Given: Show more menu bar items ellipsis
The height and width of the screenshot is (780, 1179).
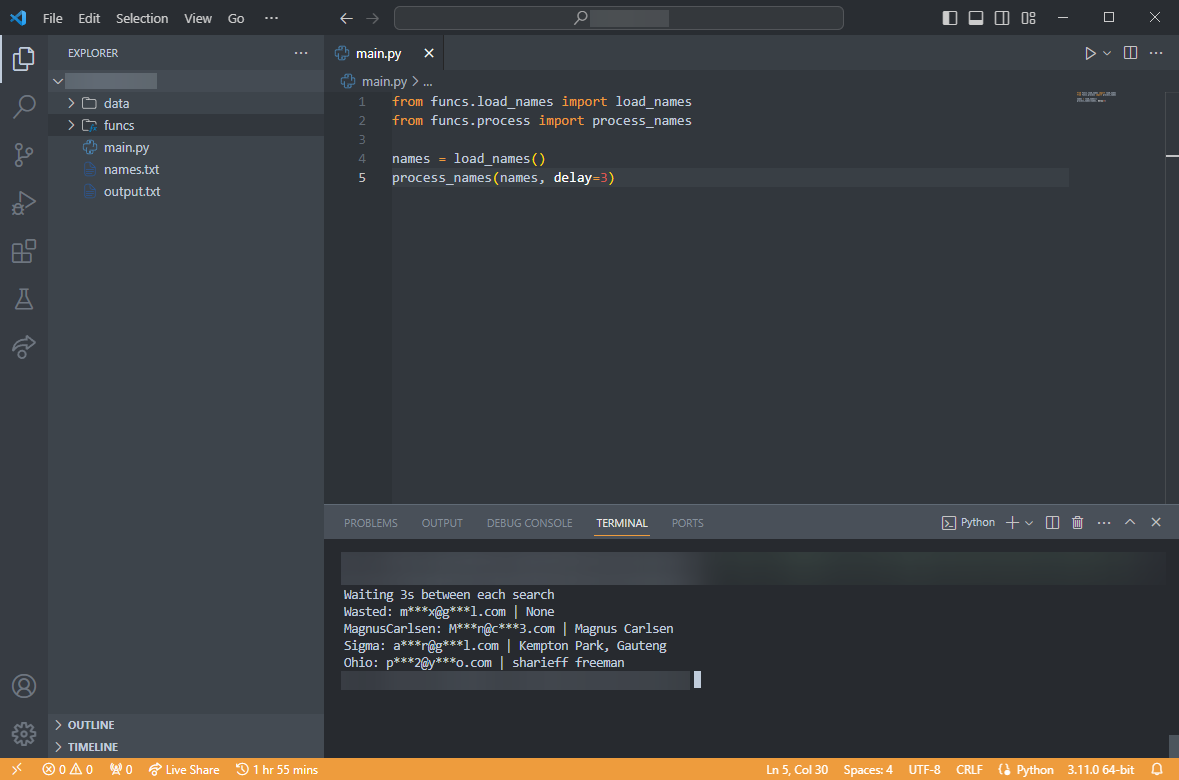Looking at the screenshot, I should 271,18.
